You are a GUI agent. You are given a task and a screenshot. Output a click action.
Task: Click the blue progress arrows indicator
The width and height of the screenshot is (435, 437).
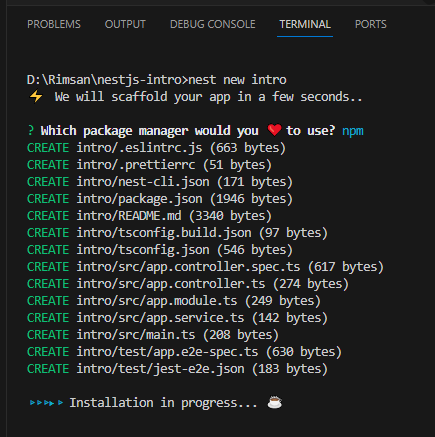[46, 403]
